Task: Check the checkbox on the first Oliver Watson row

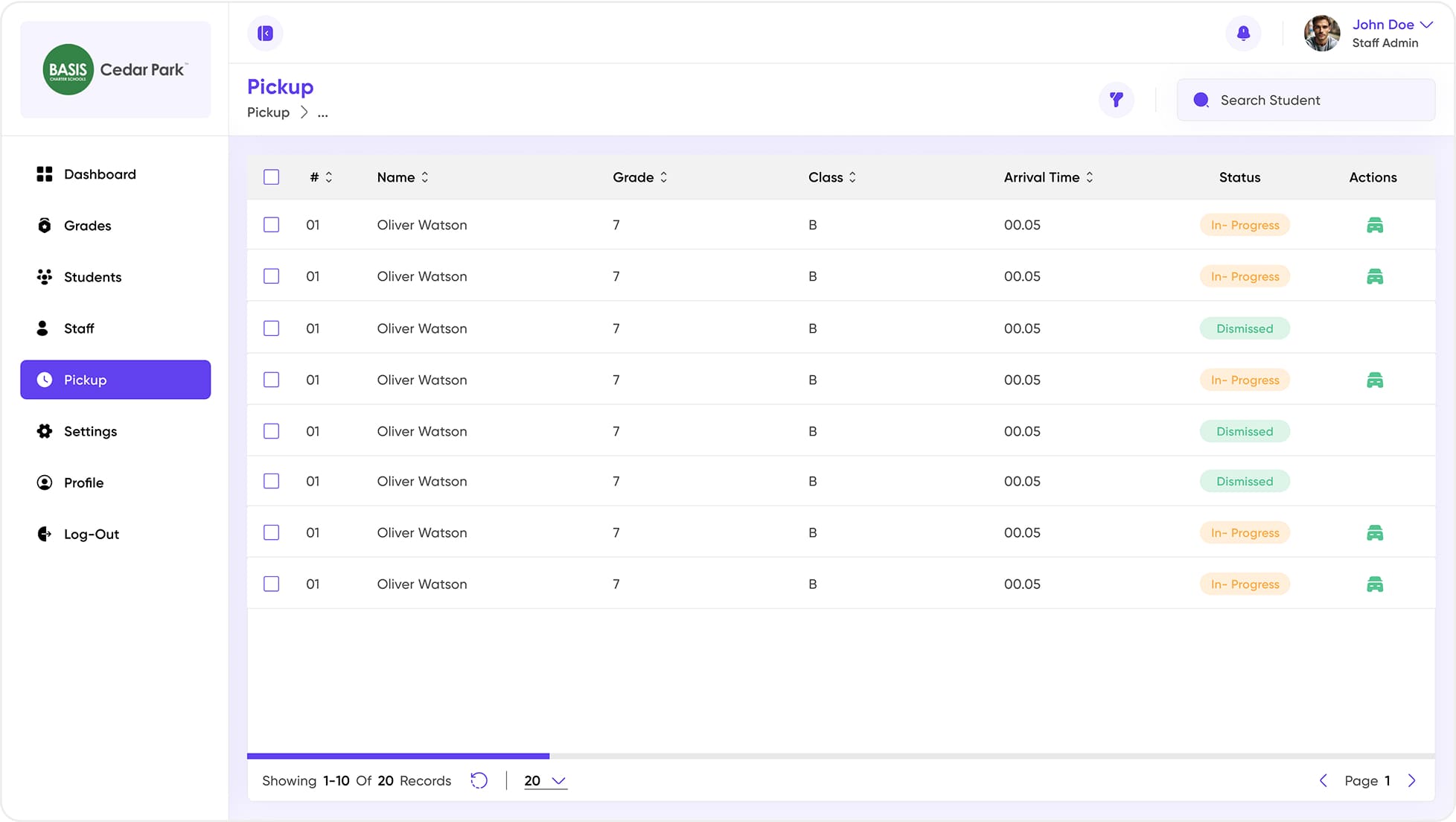Action: tap(271, 224)
